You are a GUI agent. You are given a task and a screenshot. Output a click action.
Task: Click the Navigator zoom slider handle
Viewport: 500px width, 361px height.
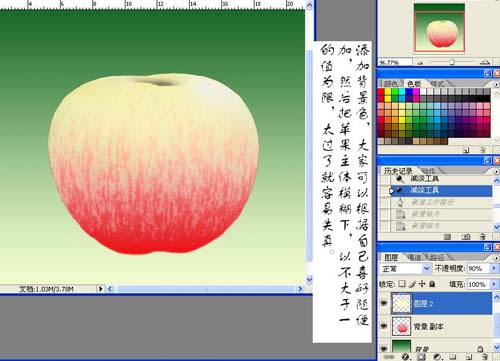click(452, 62)
